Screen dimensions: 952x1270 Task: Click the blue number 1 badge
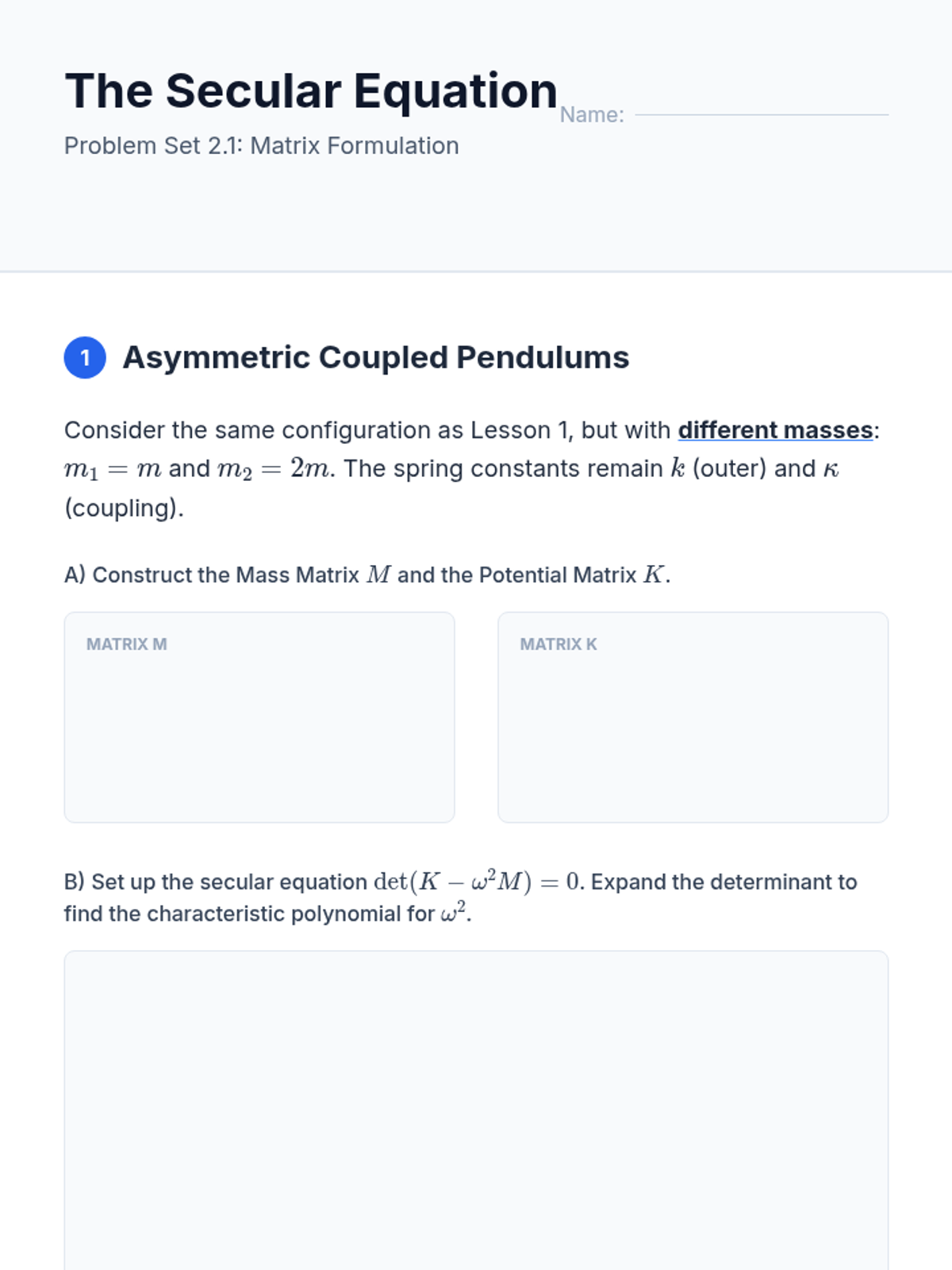click(x=85, y=358)
